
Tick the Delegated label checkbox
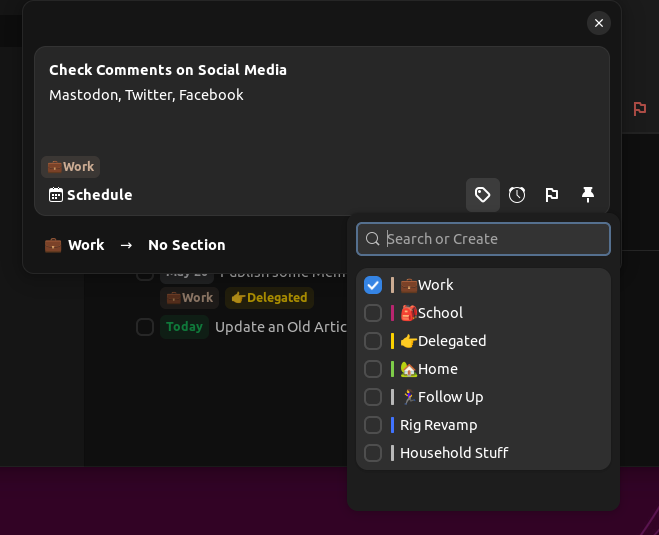373,341
